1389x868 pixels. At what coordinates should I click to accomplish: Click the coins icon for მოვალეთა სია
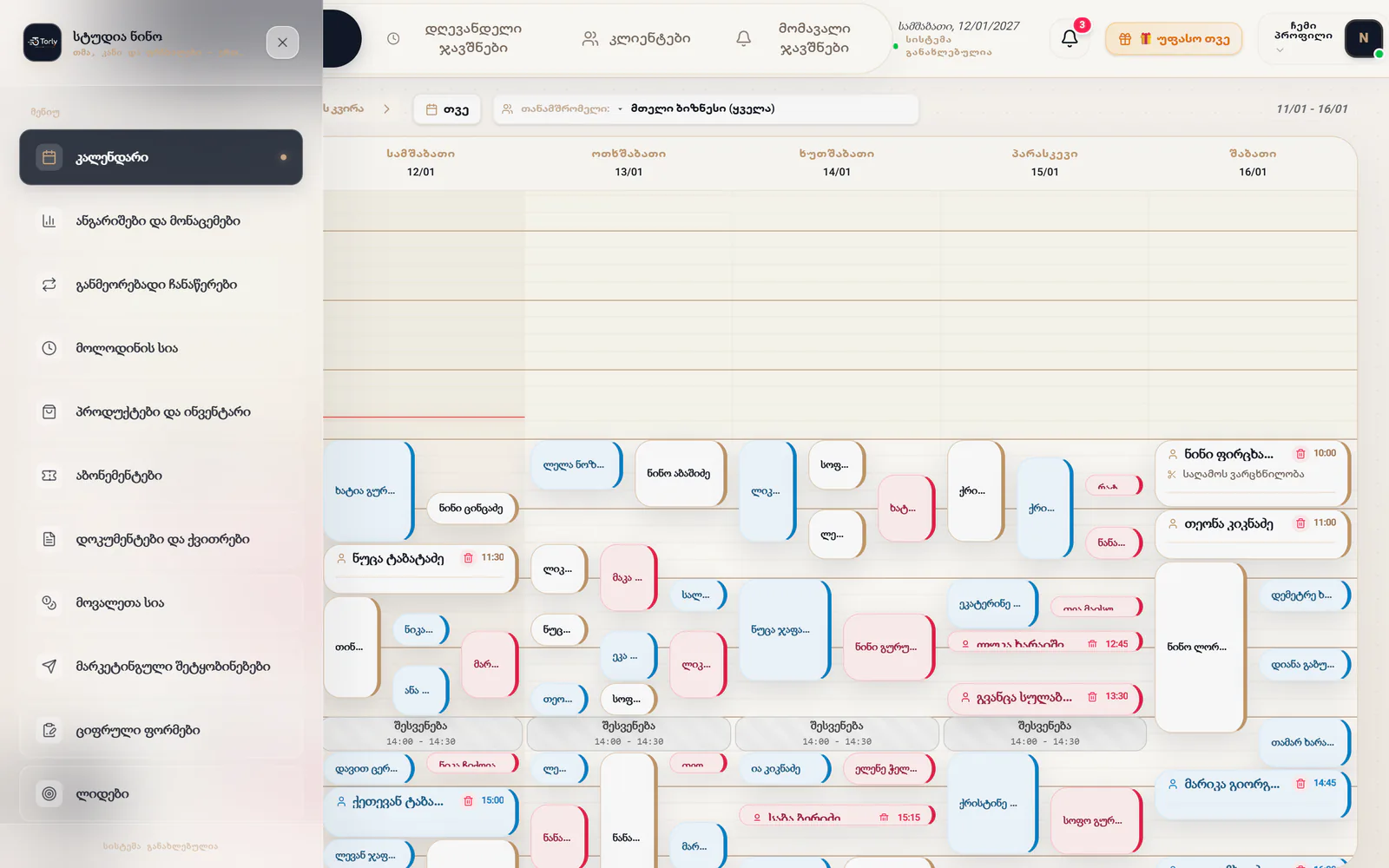pos(49,602)
